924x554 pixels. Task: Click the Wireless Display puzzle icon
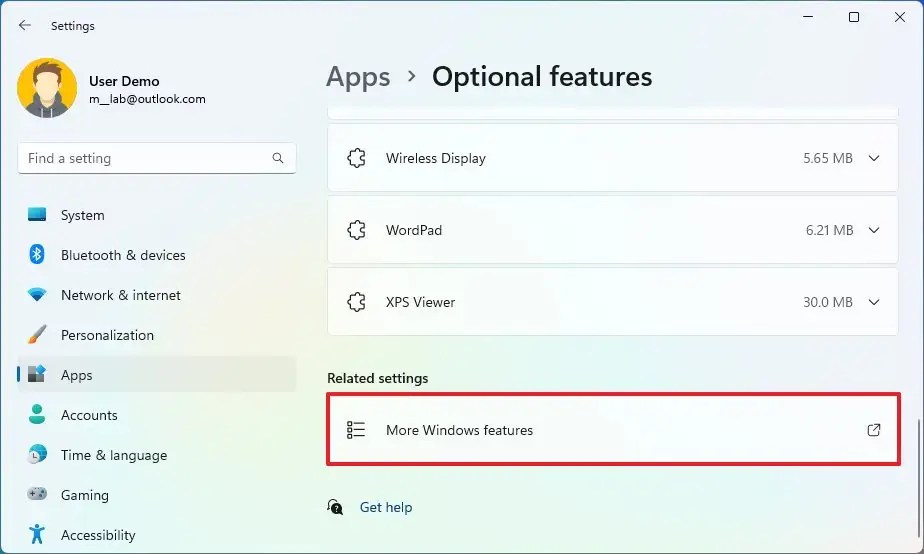[x=357, y=158]
